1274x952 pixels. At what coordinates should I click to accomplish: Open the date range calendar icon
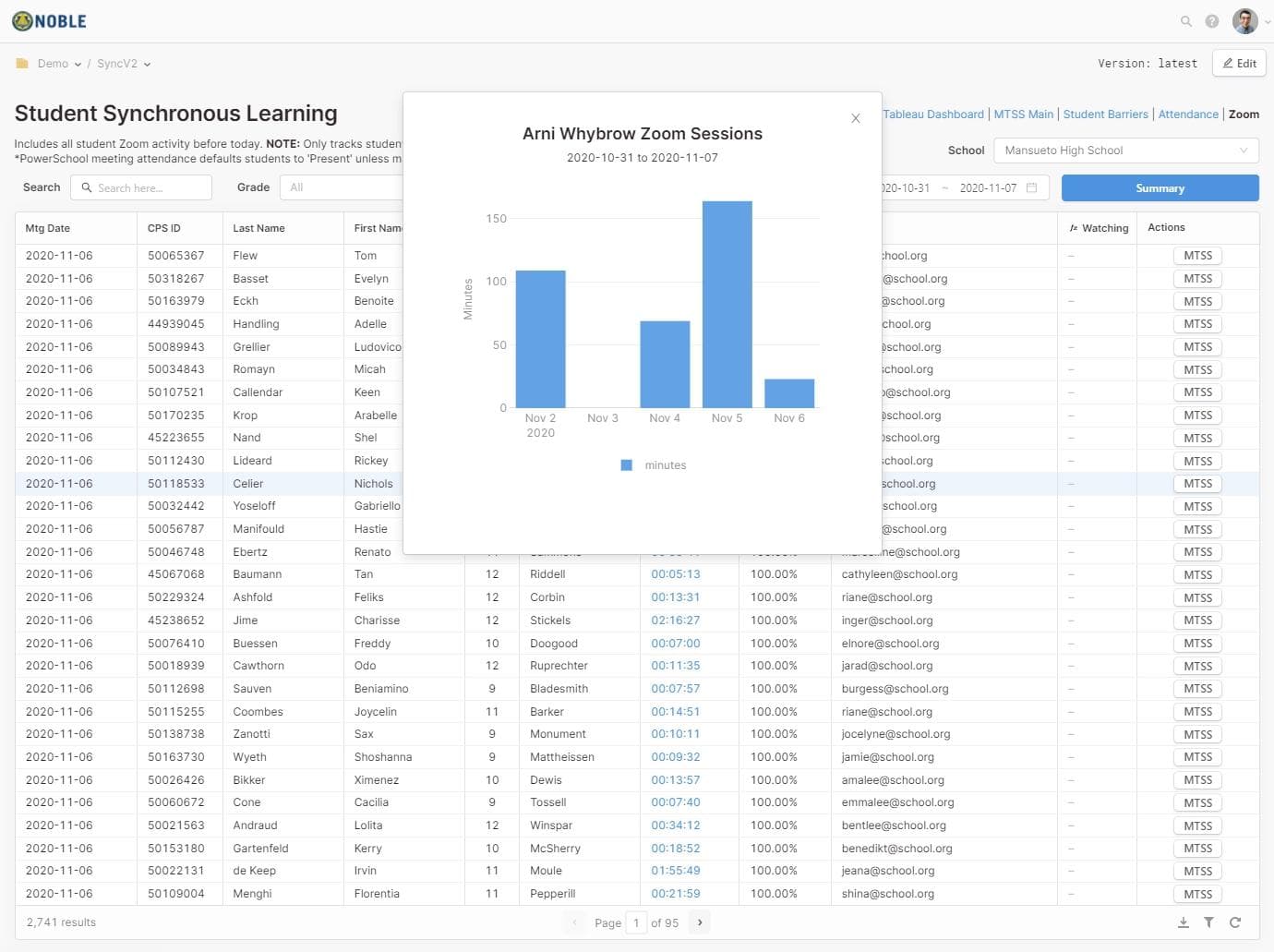click(x=1032, y=187)
